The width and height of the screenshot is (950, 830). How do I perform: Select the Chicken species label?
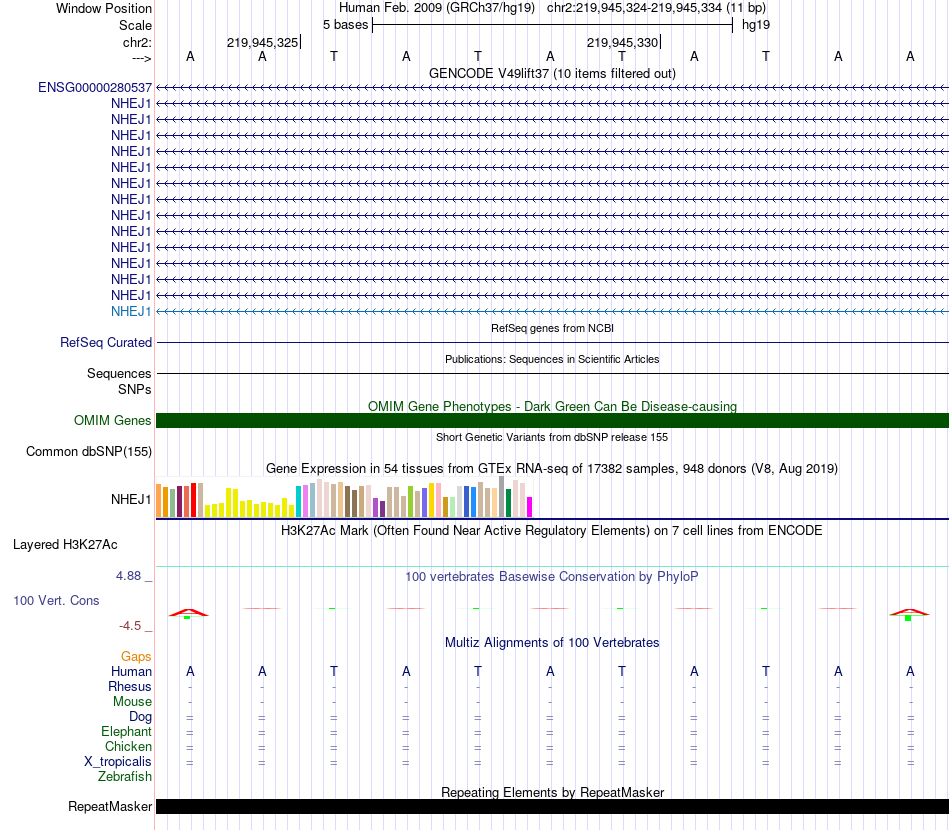[128, 746]
